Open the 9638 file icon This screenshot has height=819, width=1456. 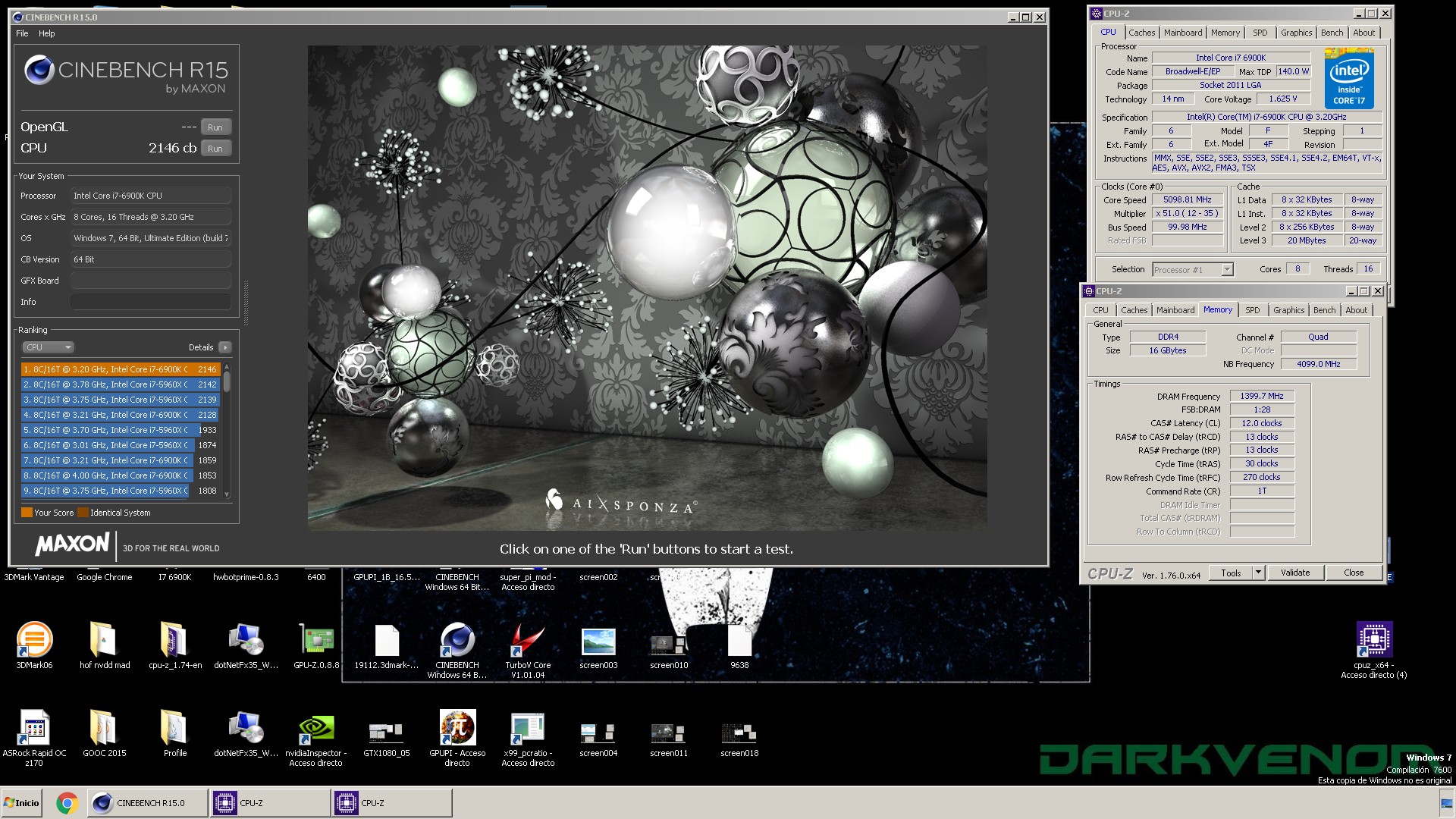739,645
